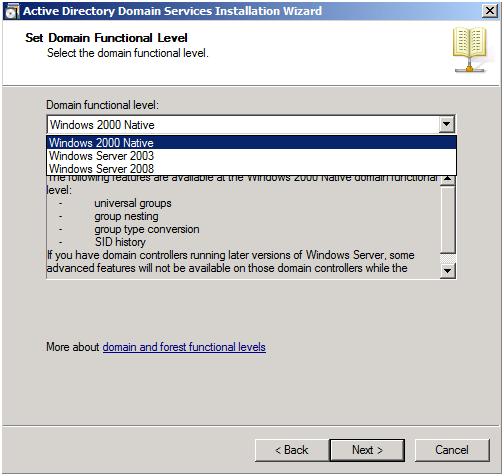This screenshot has height=476, width=504.
Task: Cancel the installation wizard
Action: (x=452, y=450)
